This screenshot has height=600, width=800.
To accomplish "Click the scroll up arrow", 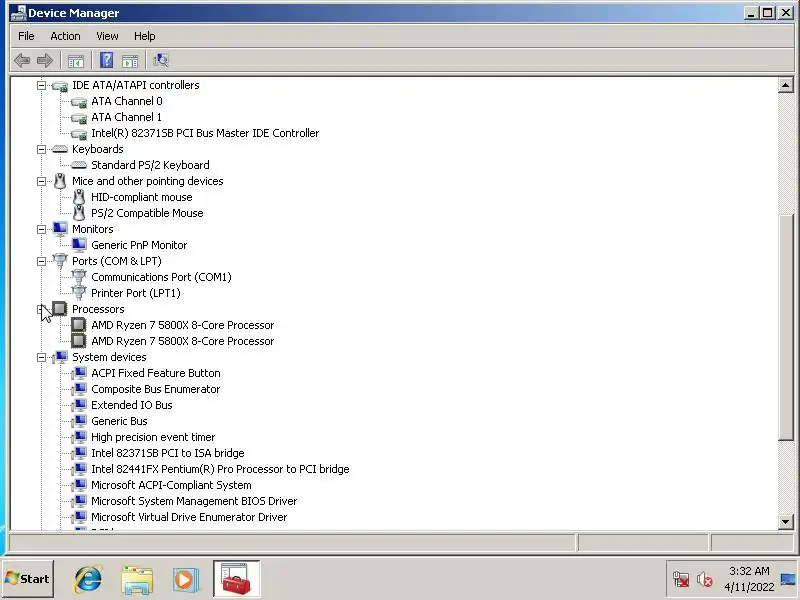I will (785, 85).
